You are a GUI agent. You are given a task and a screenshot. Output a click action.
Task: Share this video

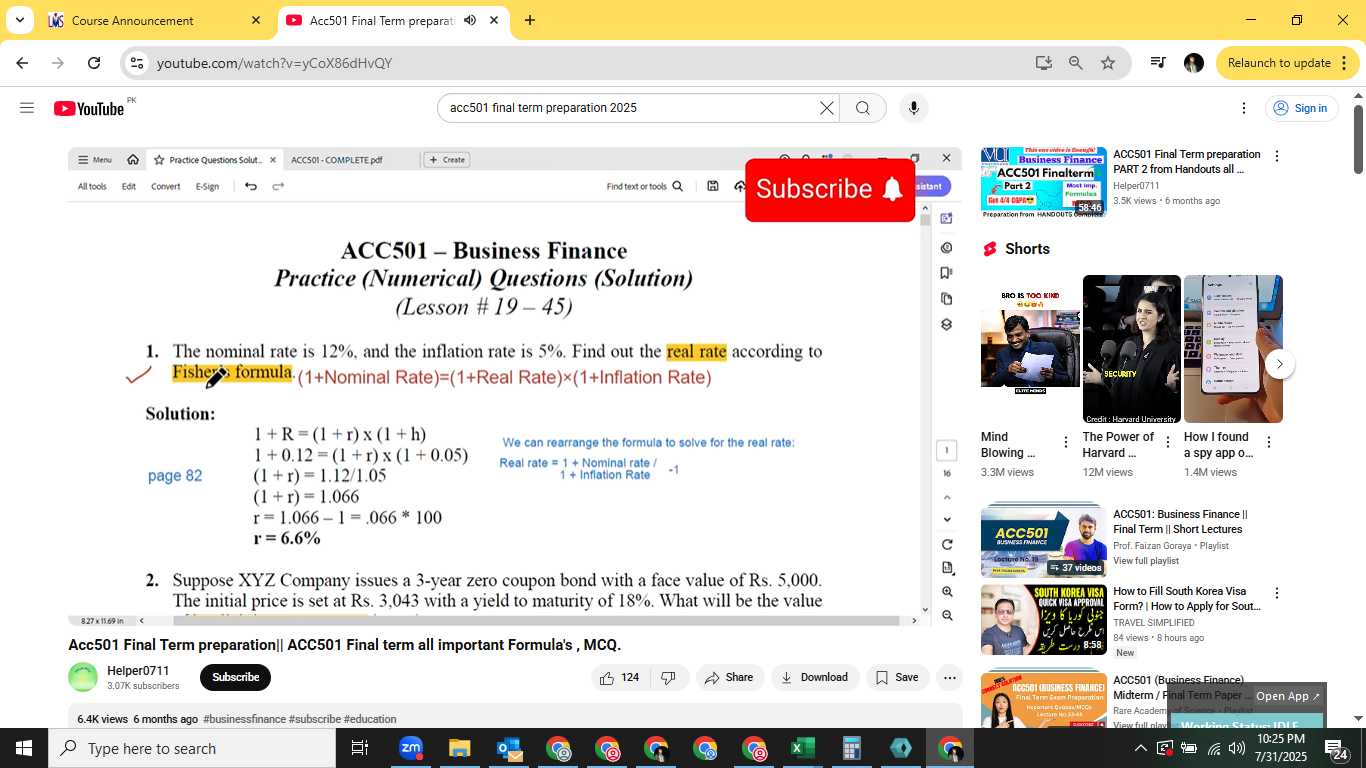729,677
